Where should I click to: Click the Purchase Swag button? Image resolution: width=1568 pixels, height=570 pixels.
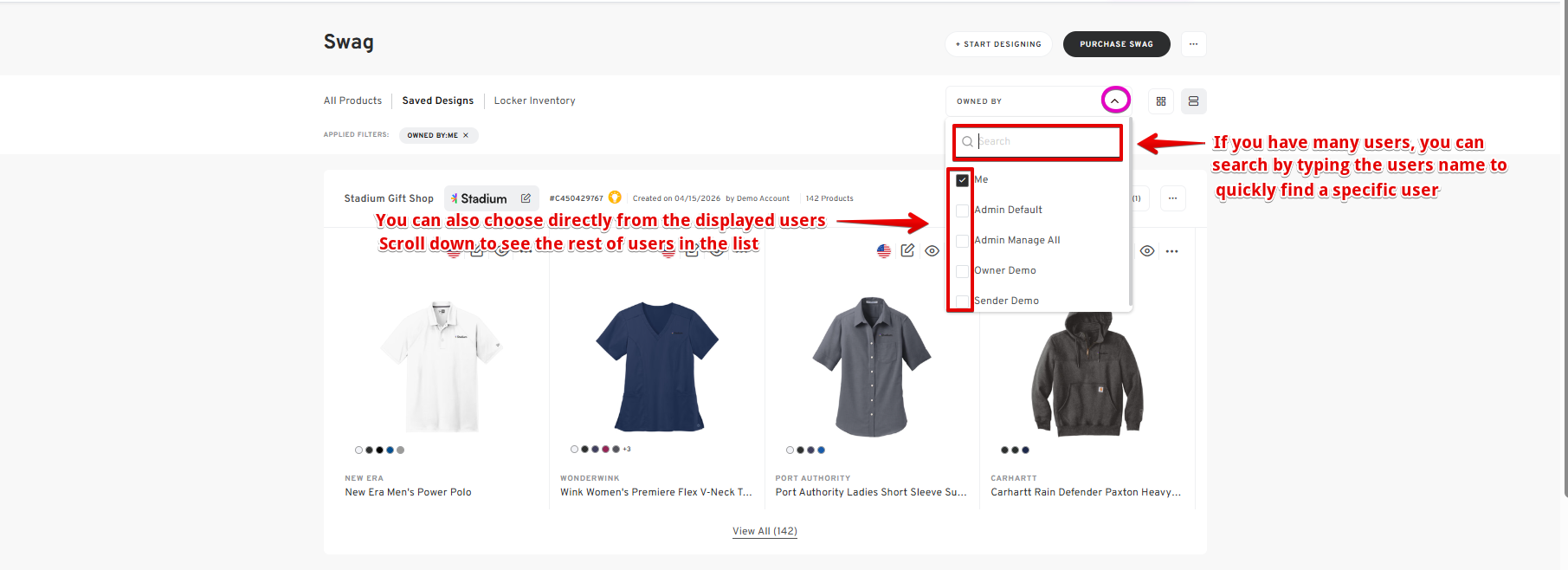(x=1116, y=44)
